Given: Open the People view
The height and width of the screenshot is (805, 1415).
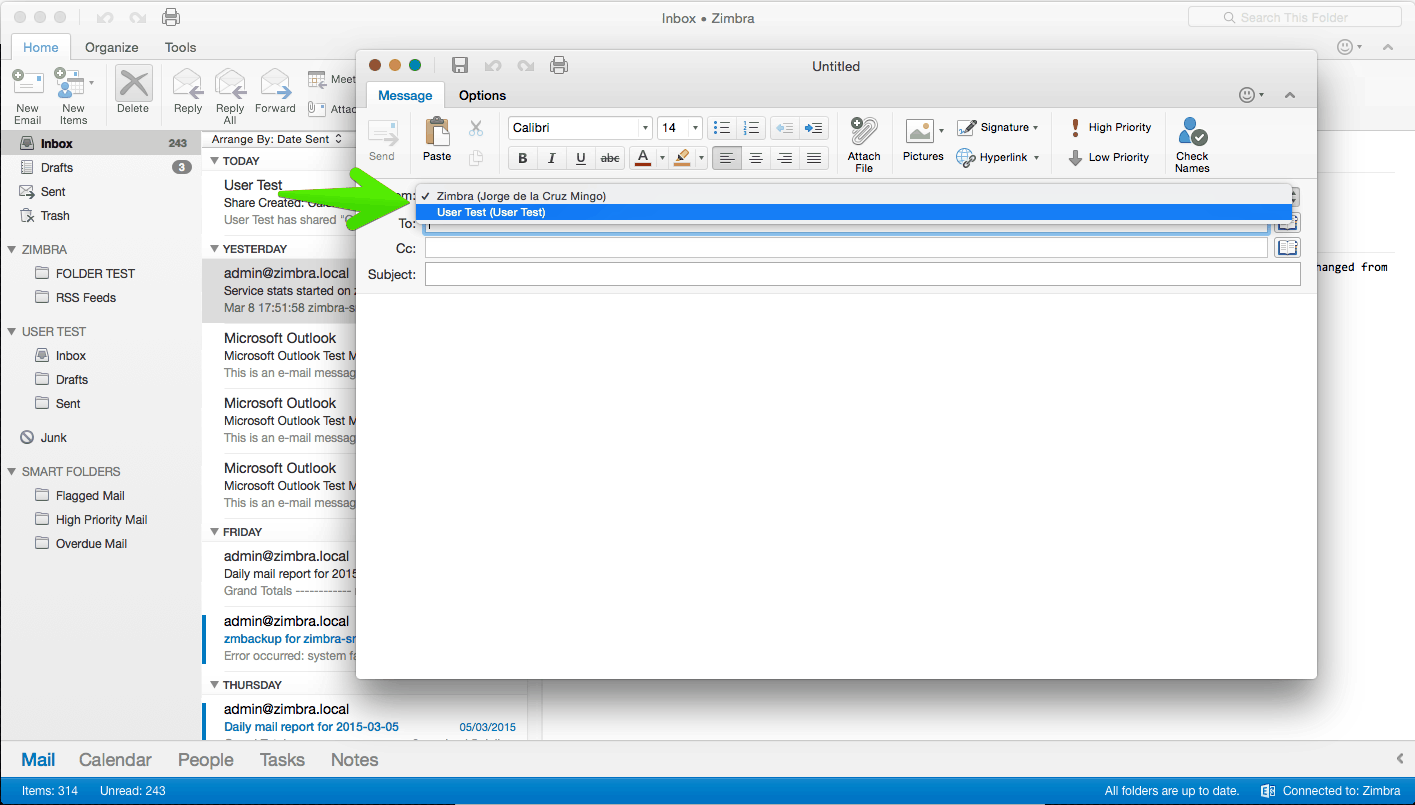Looking at the screenshot, I should click(x=206, y=760).
